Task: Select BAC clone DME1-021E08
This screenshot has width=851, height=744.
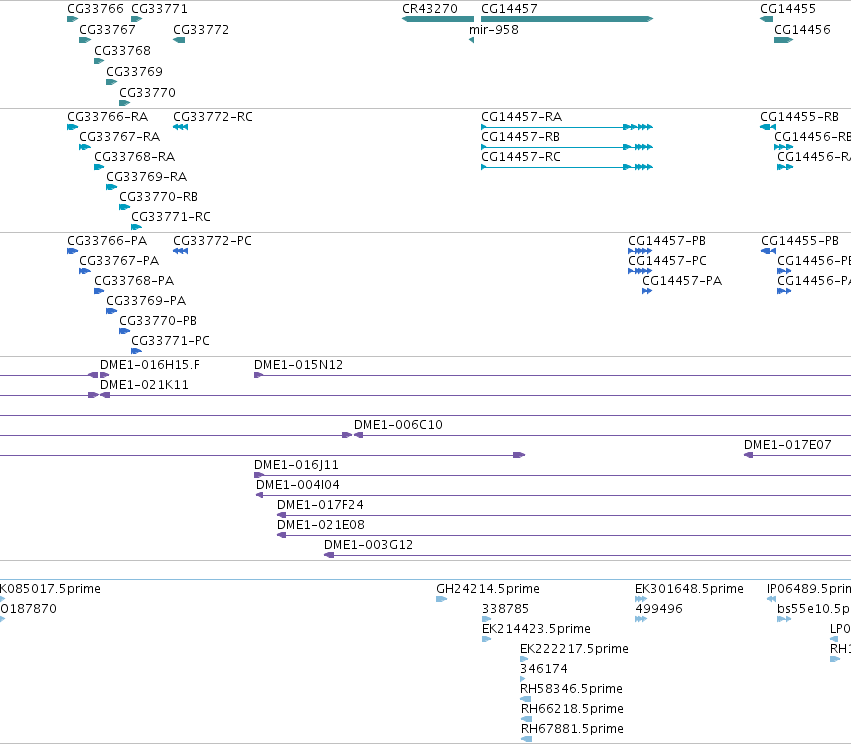Action: click(321, 525)
